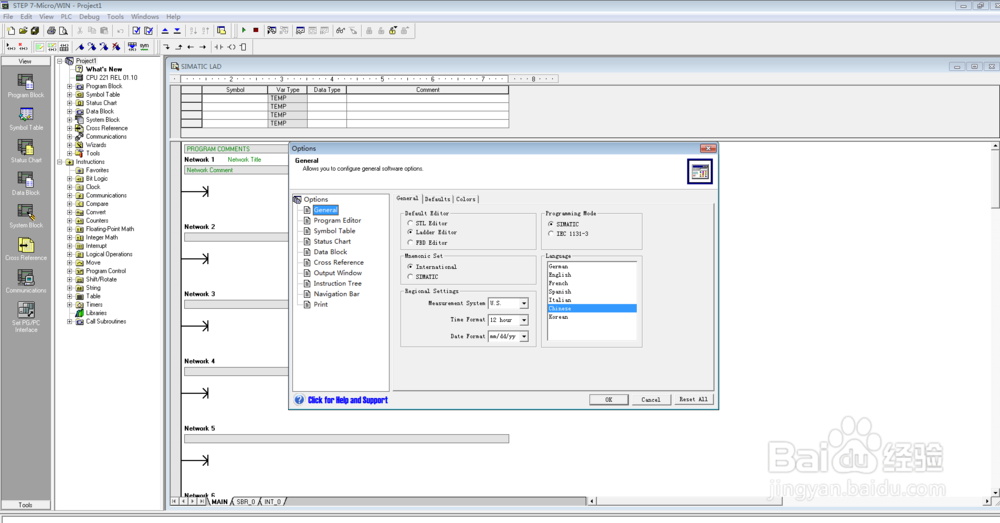Select Navigation Bar in Options tree
1000x523 pixels.
(x=337, y=294)
